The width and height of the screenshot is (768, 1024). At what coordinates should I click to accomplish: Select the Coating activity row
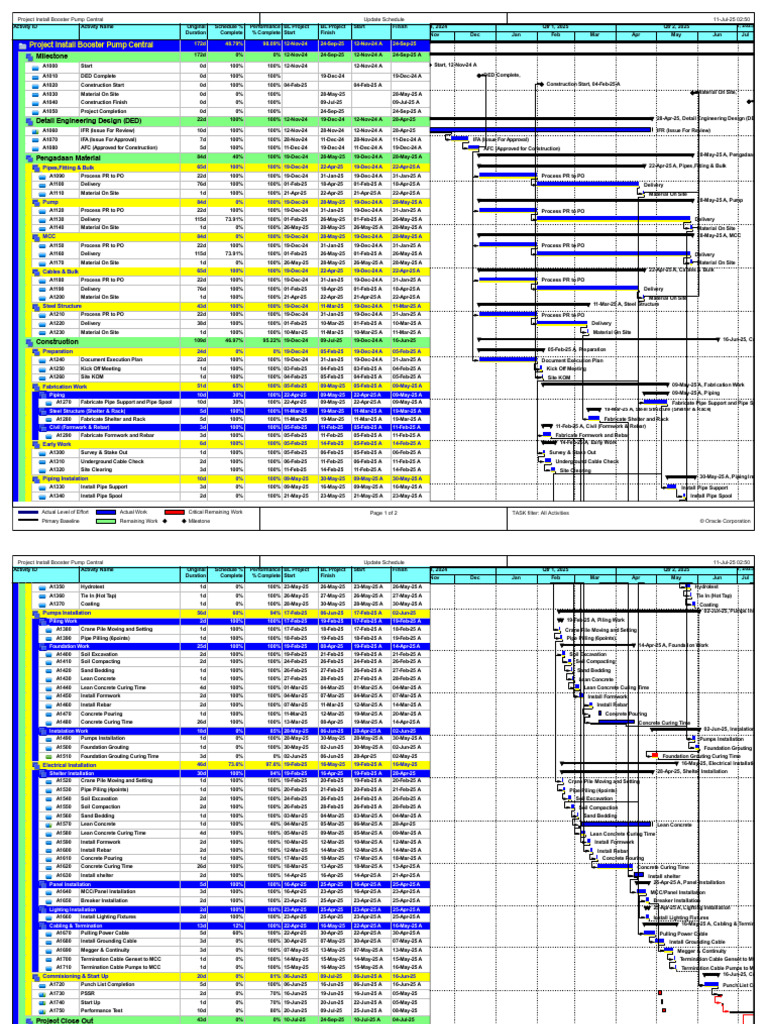click(231, 604)
